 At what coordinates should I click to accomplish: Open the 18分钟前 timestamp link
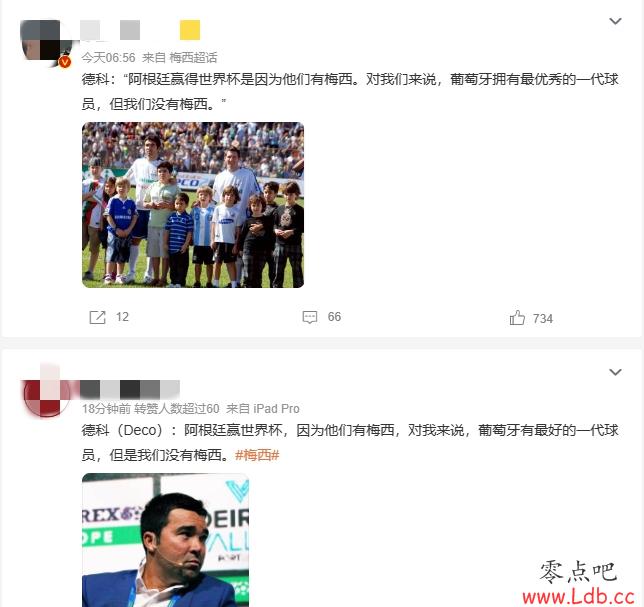click(x=106, y=409)
